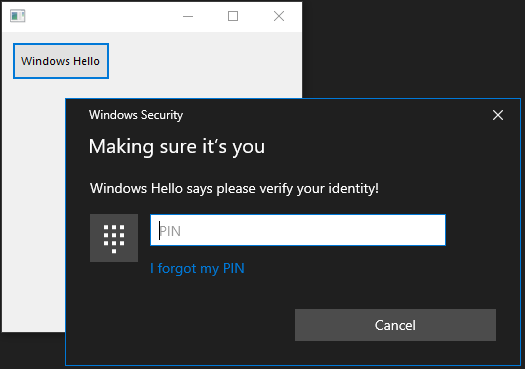
Task: Click the blank dialog area under the forgot PIN link
Action: click(198, 290)
